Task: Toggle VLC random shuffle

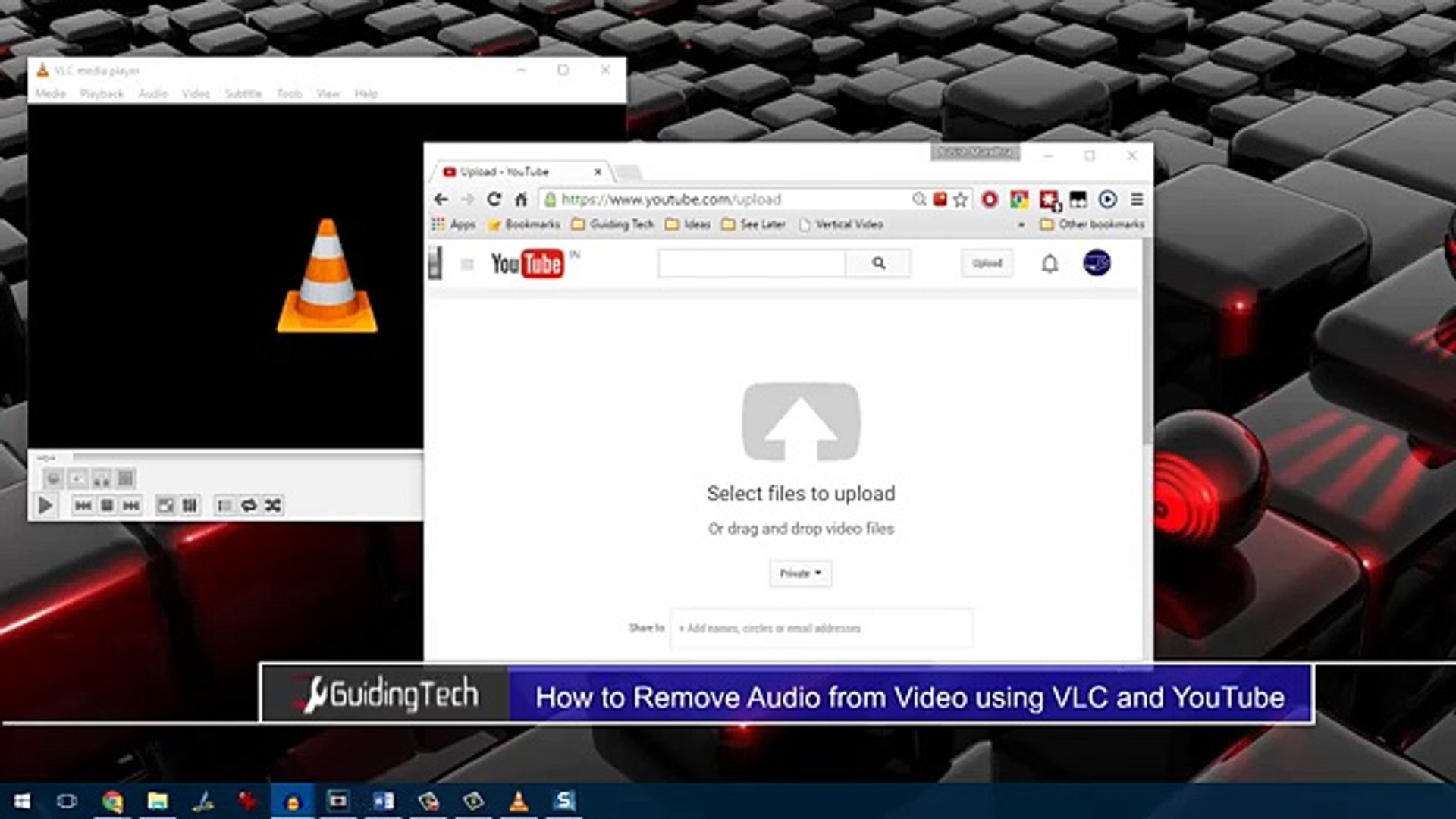Action: [x=273, y=505]
